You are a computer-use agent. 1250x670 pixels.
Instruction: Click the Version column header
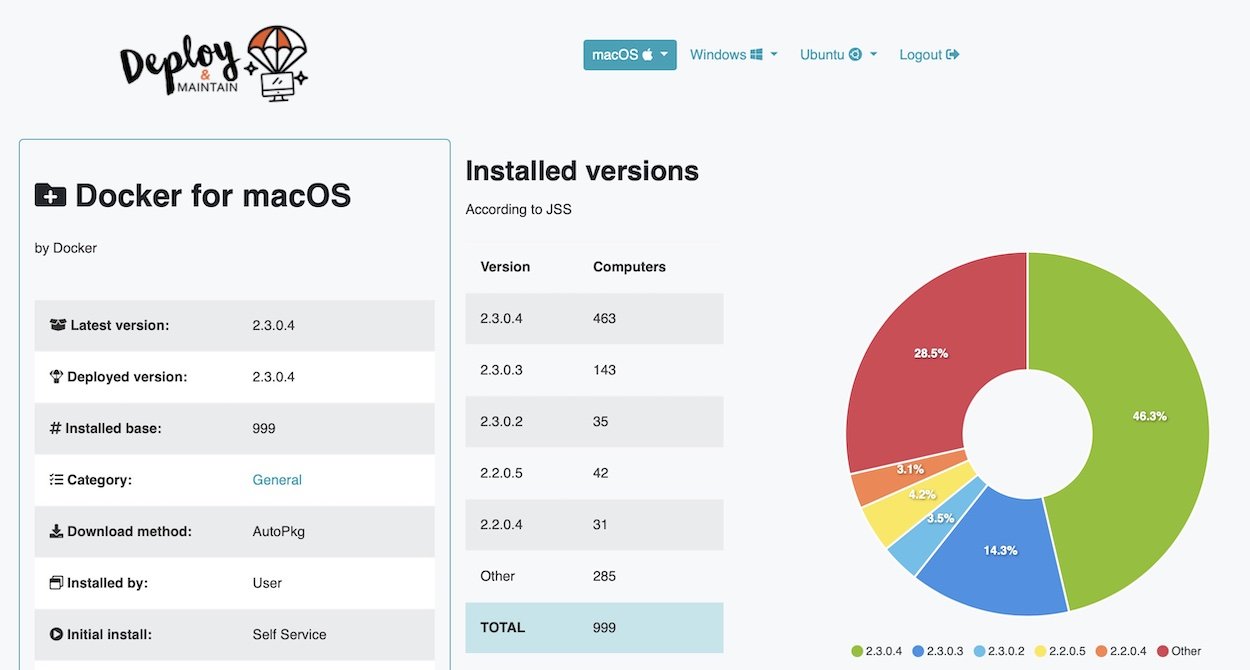505,267
